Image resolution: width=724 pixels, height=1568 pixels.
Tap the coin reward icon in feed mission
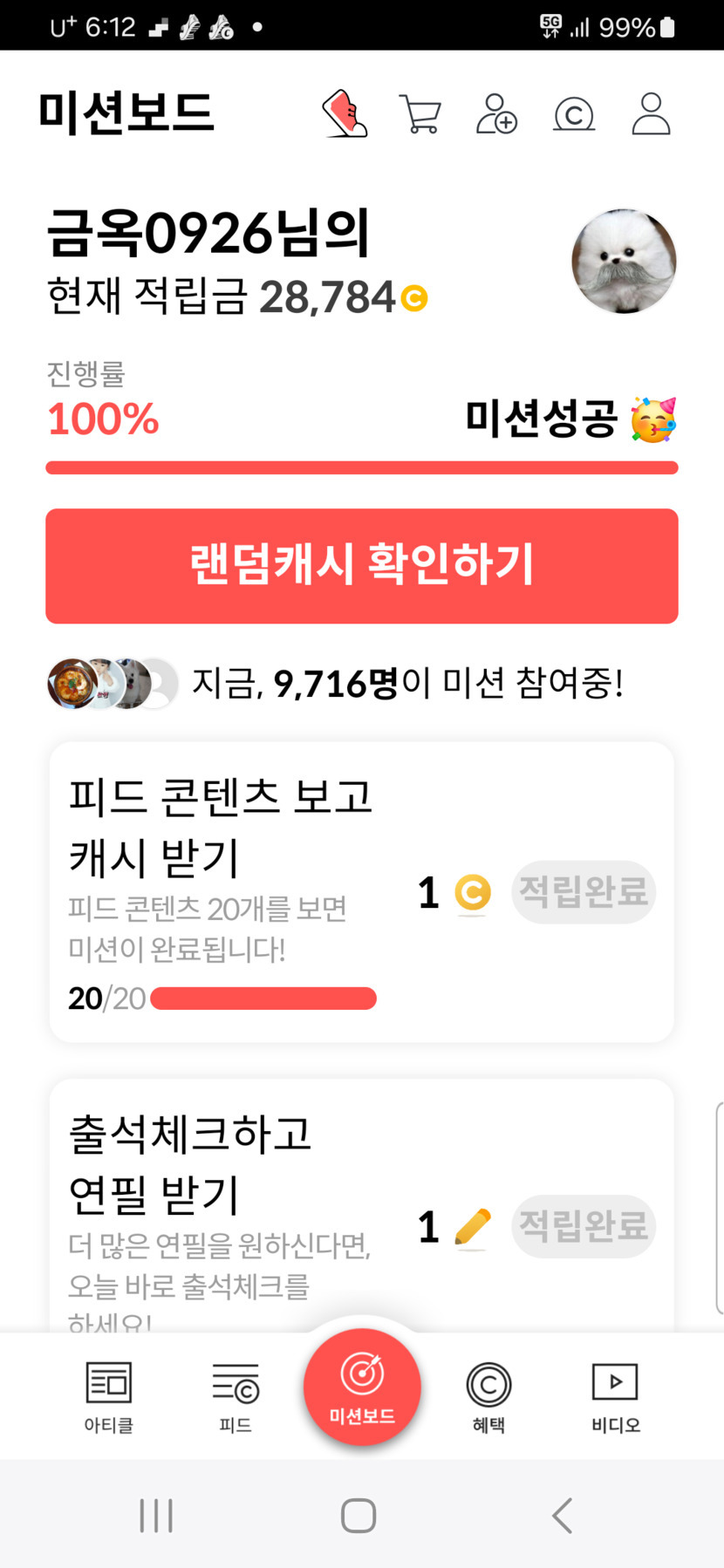tap(473, 892)
